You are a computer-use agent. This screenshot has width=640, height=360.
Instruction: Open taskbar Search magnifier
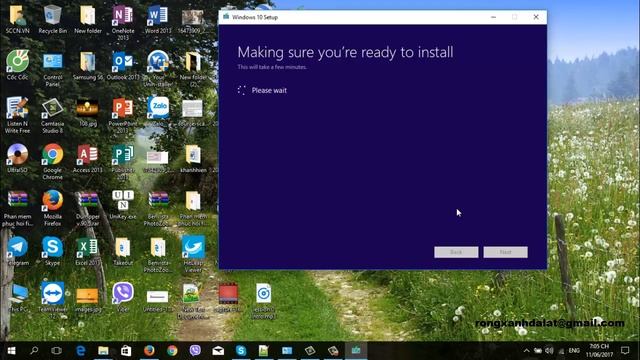(x=34, y=351)
